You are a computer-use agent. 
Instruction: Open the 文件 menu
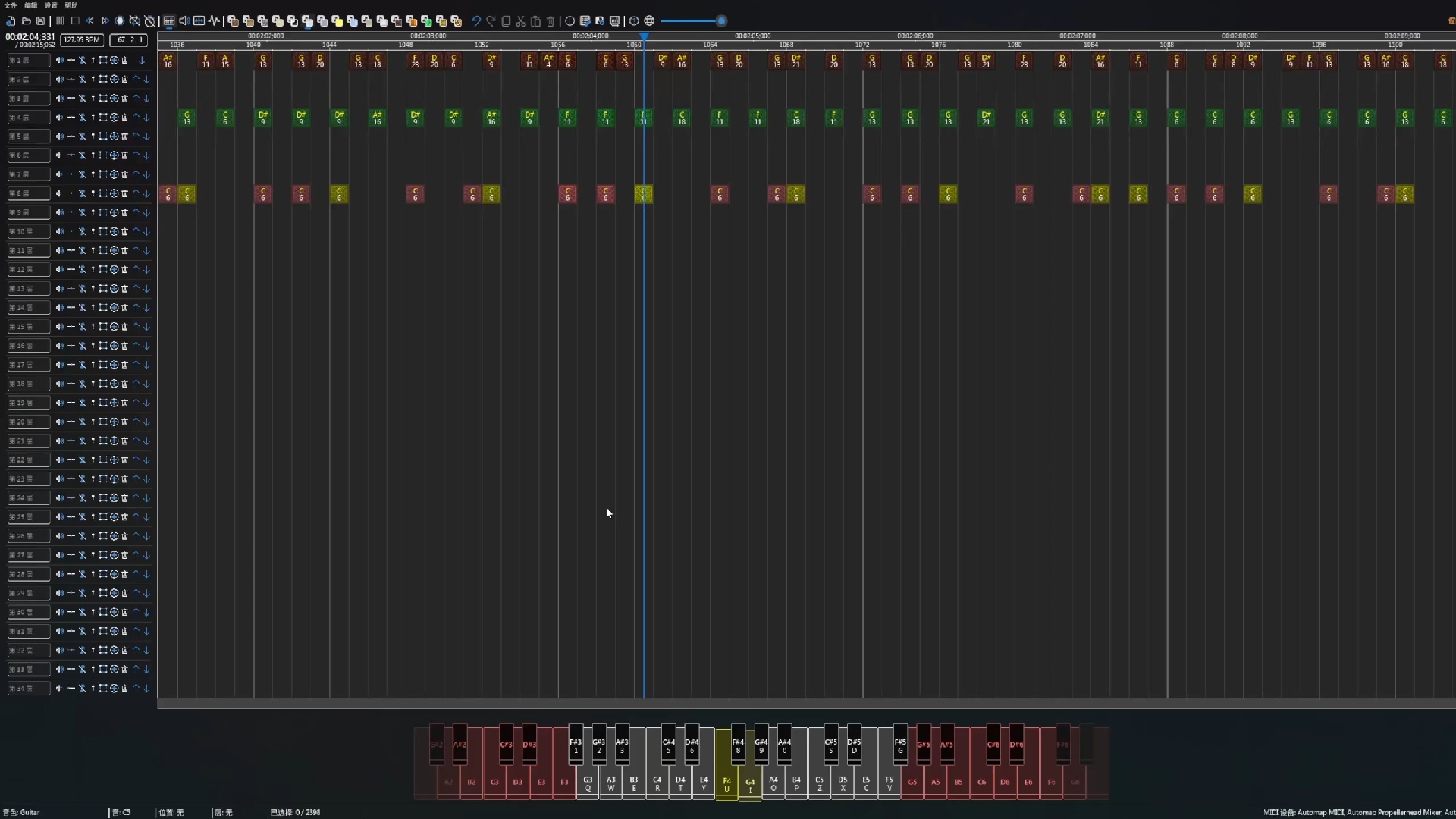point(11,5)
